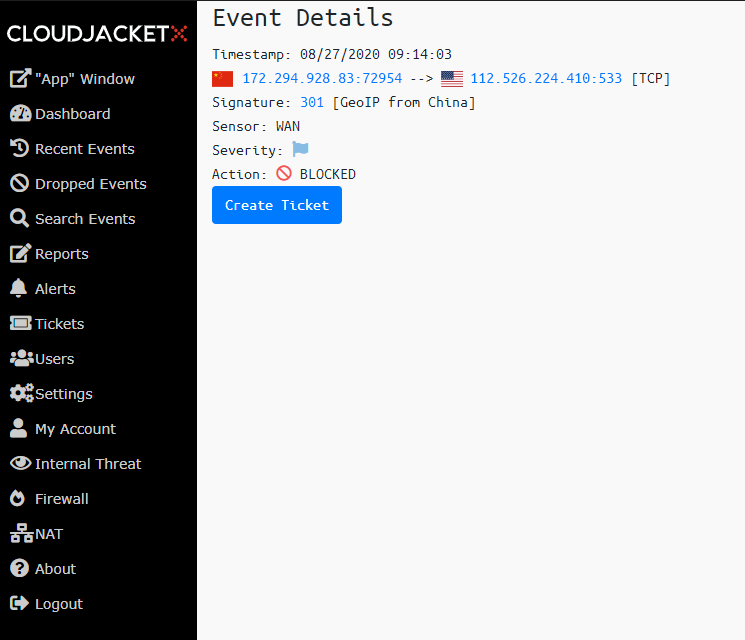Click the Dashboard gauge icon
Screen dimensions: 745x640
point(20,114)
